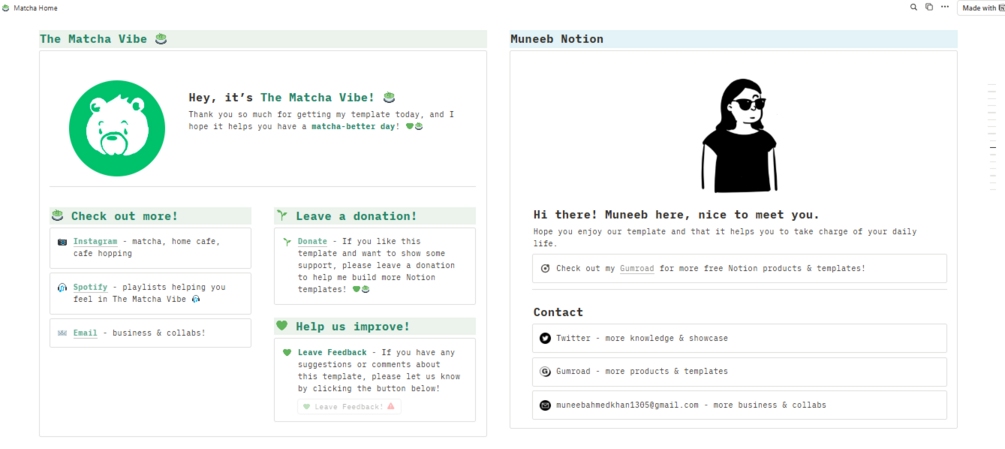Click the headphones icon before Spotify
This screenshot has width=1005, height=449.
[62, 288]
